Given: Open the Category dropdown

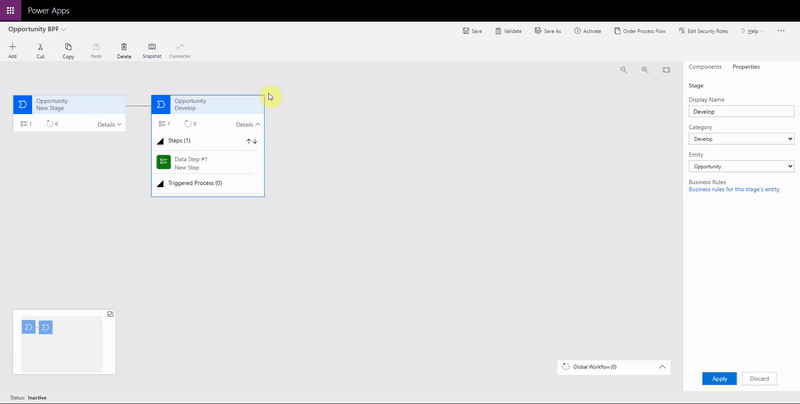Looking at the screenshot, I should [x=741, y=139].
